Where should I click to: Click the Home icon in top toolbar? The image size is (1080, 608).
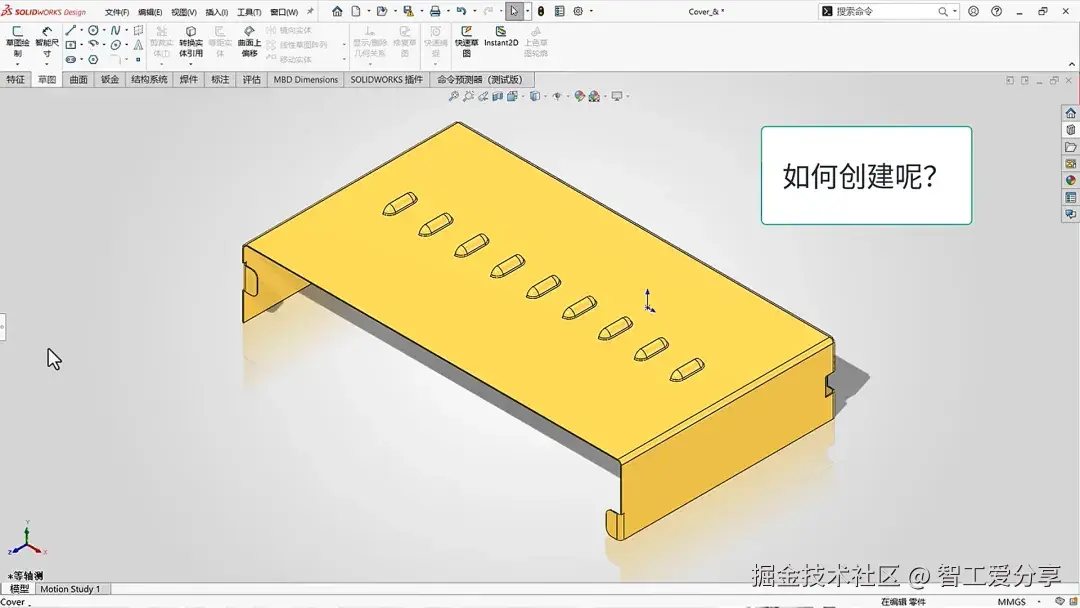tap(337, 11)
